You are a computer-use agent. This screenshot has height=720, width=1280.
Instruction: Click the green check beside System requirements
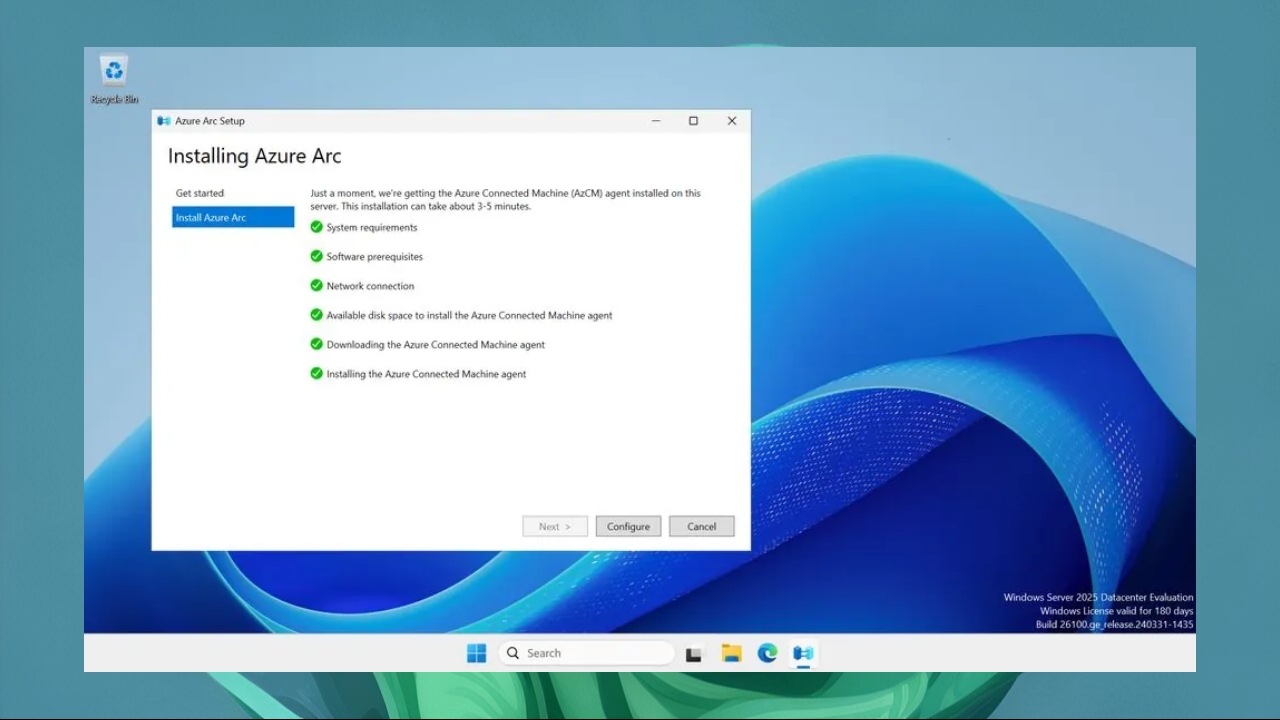pyautogui.click(x=317, y=227)
